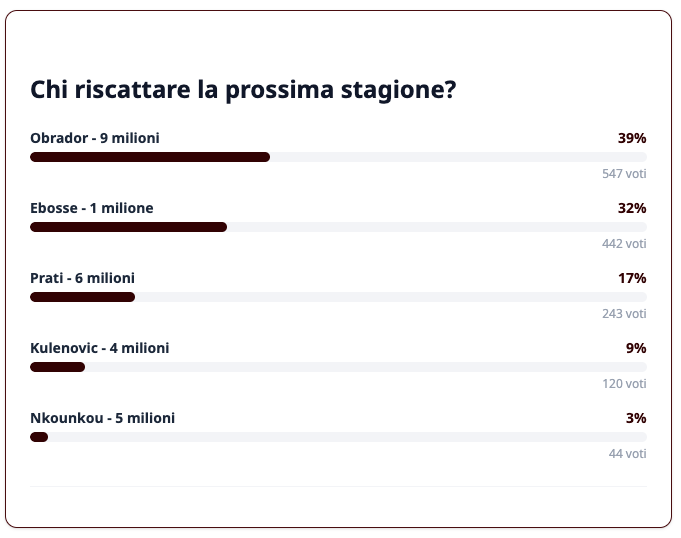Click the 32% result for Ebosse
Image resolution: width=681 pixels, height=538 pixels.
pyautogui.click(x=632, y=208)
